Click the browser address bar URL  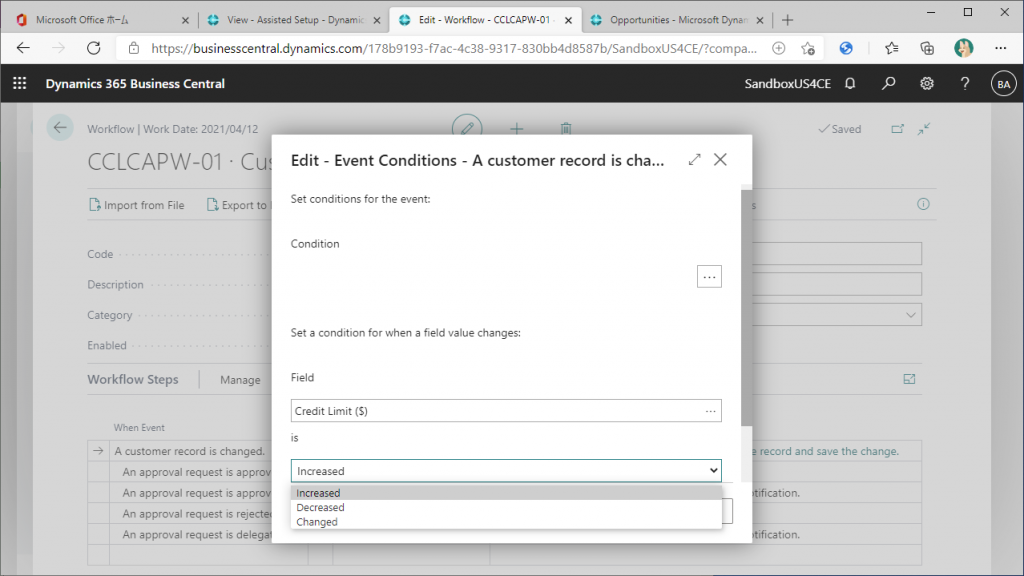[x=454, y=48]
